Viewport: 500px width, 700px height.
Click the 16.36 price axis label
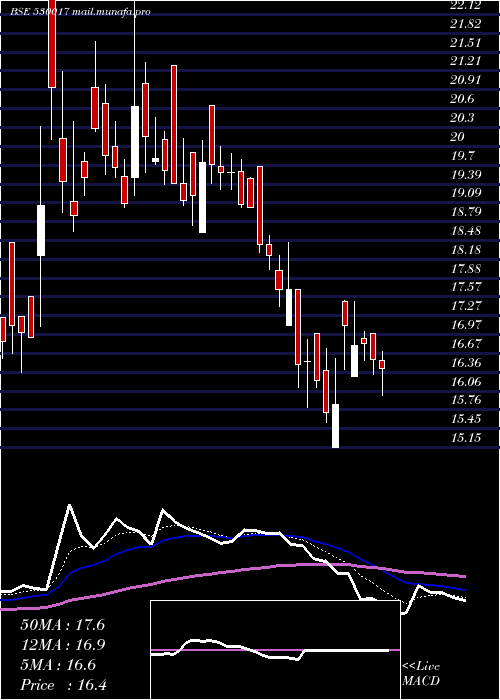point(466,362)
